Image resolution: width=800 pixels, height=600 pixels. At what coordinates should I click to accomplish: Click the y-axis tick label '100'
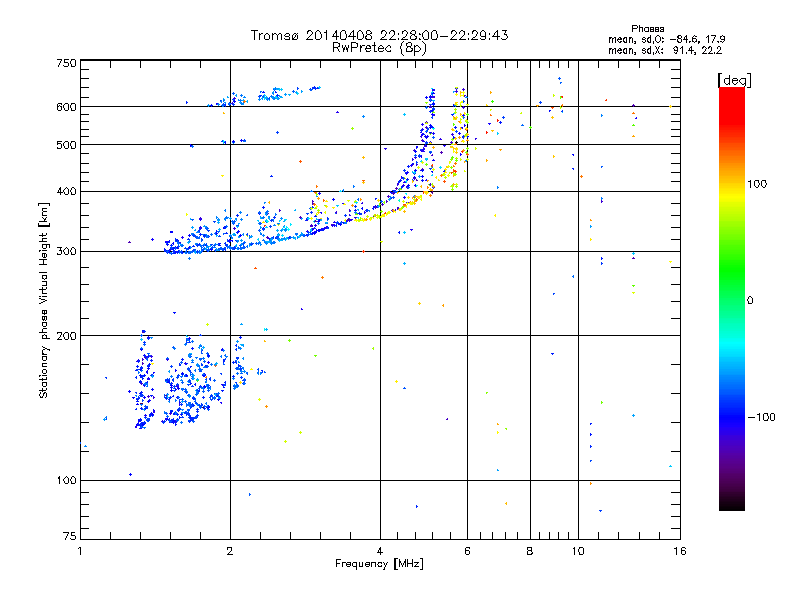[x=66, y=480]
